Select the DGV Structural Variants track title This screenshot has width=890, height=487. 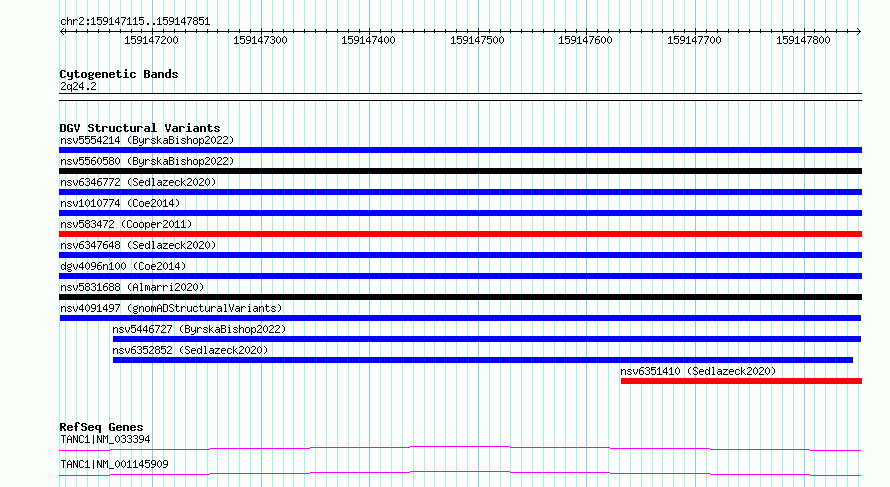coord(140,128)
